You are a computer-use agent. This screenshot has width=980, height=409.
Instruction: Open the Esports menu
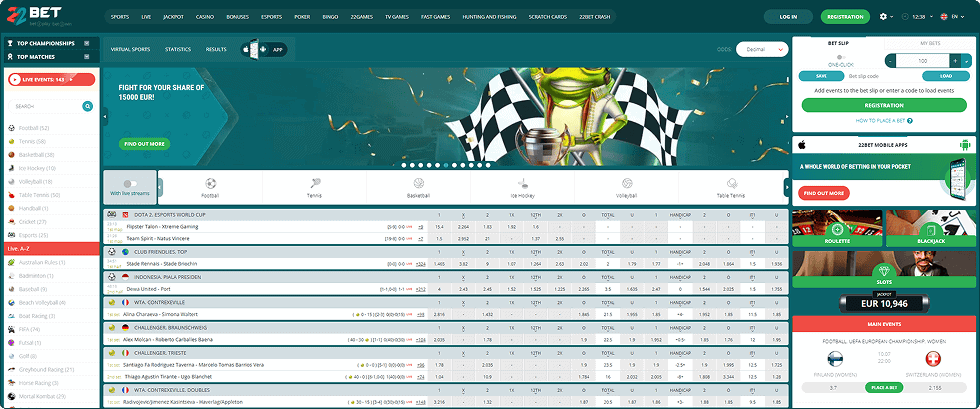pyautogui.click(x=271, y=17)
